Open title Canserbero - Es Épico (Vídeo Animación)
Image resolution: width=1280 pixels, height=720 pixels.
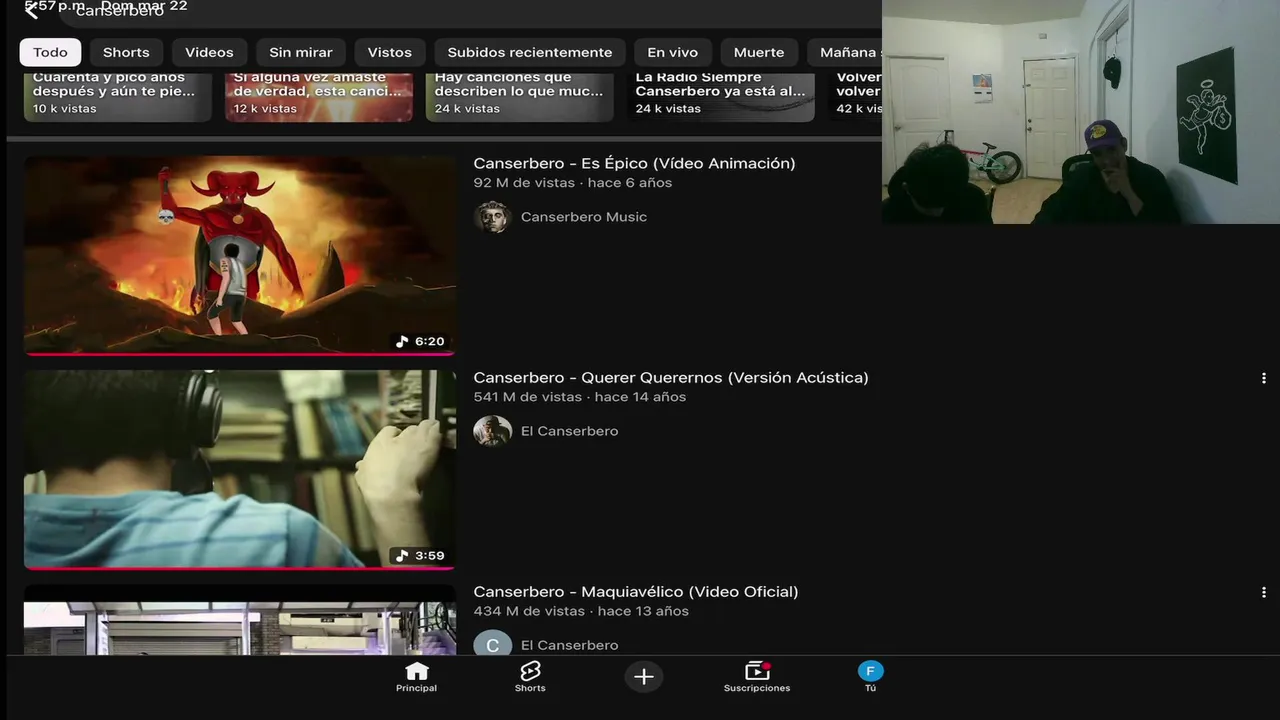pos(634,163)
